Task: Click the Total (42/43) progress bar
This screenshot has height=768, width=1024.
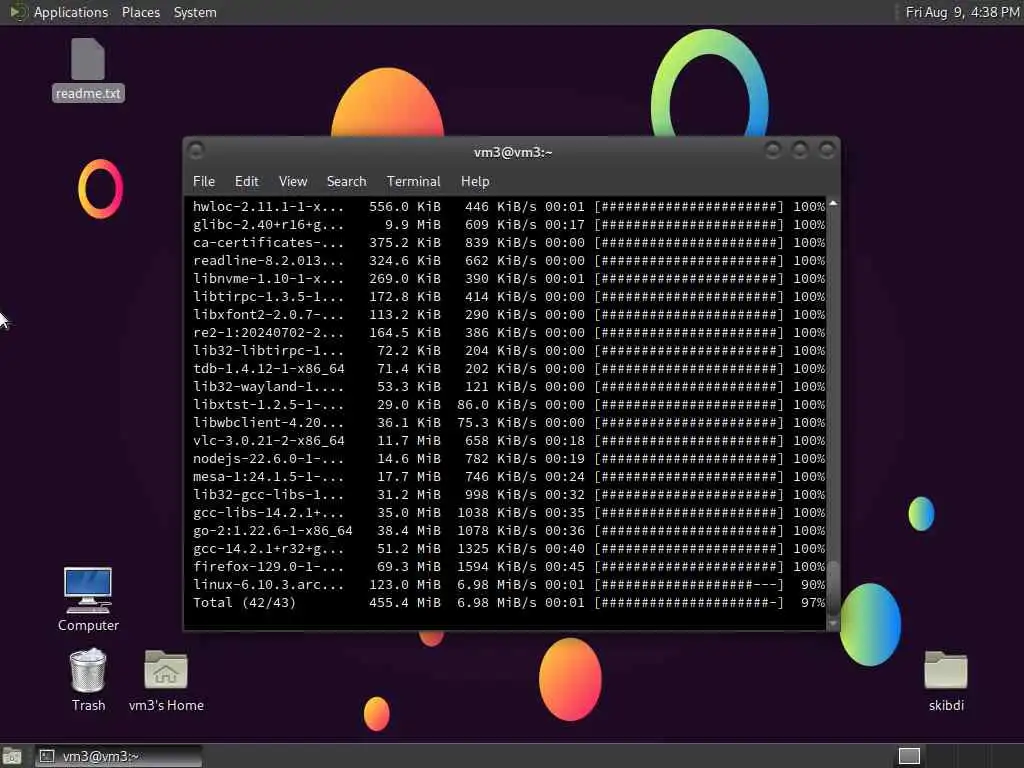Action: [x=688, y=603]
